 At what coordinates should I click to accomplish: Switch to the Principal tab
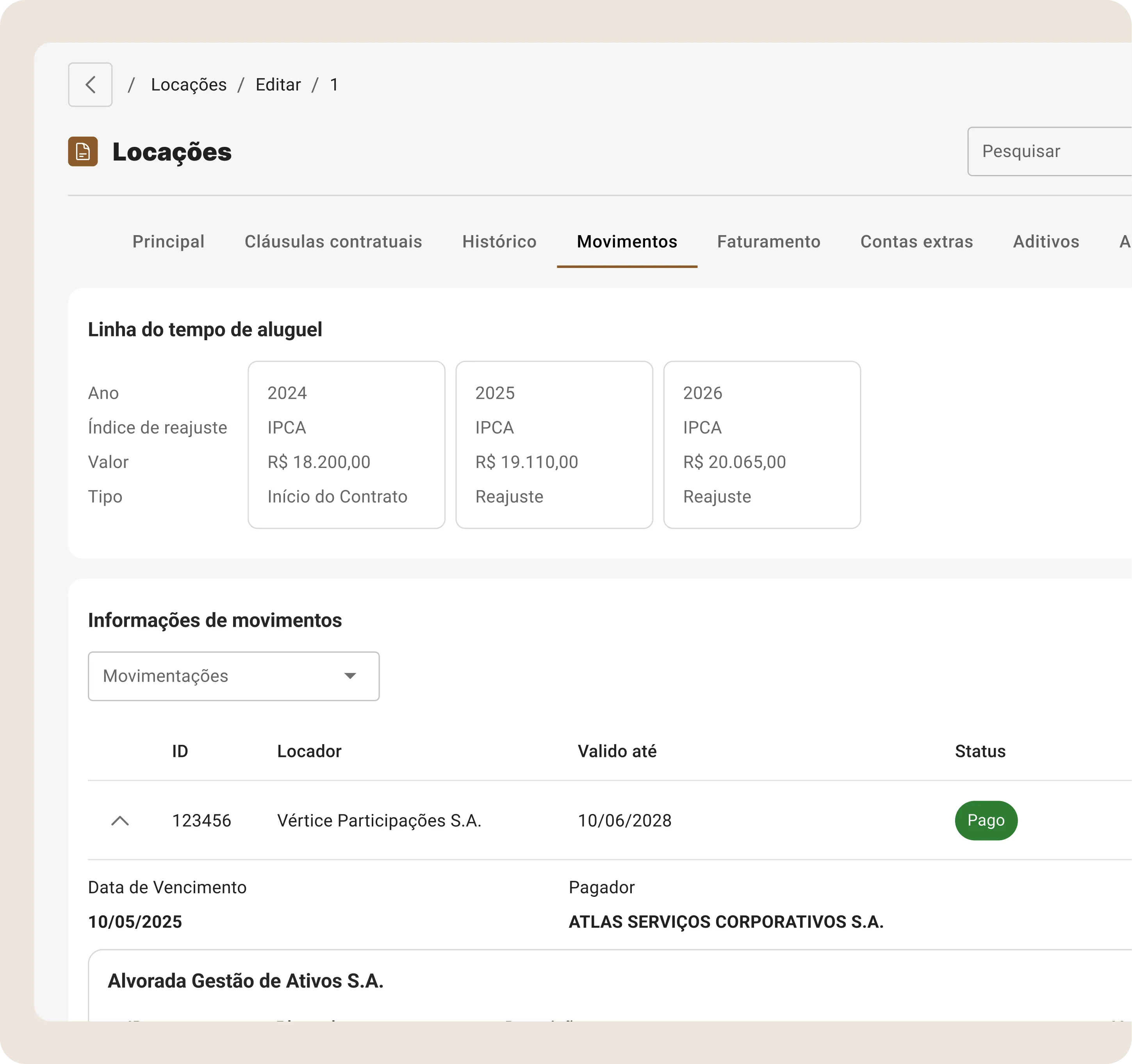(168, 241)
